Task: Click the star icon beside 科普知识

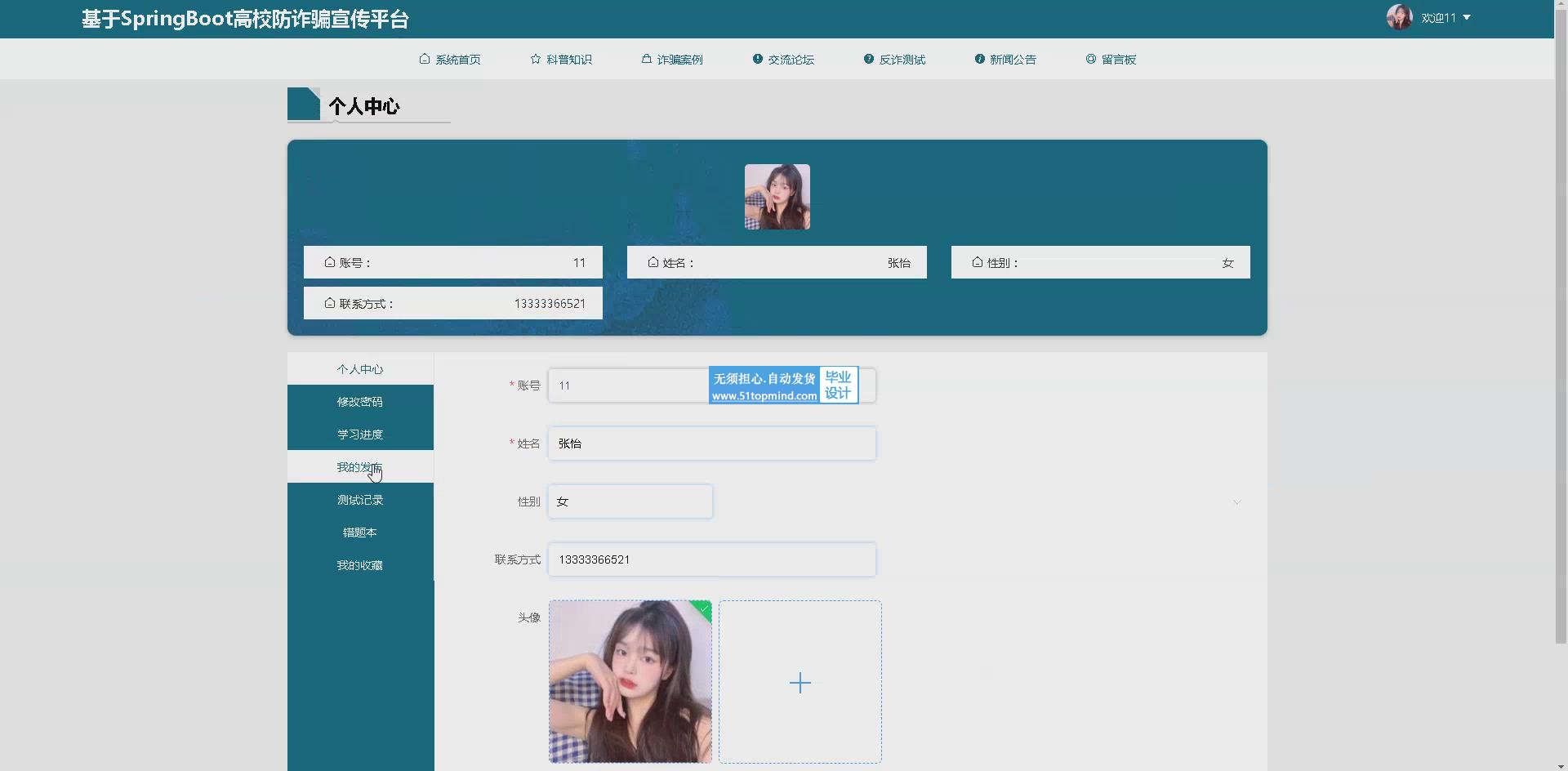Action: 536,59
